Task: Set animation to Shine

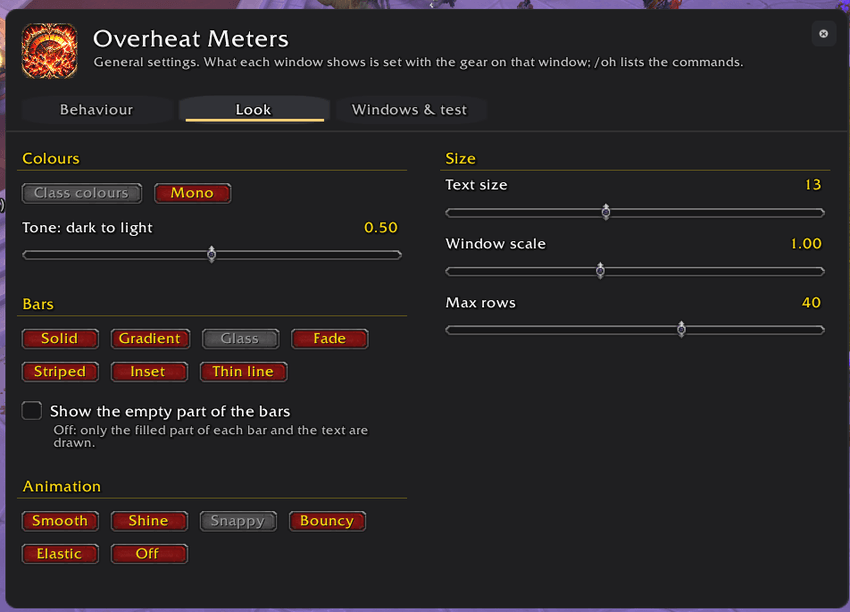Action: (149, 521)
